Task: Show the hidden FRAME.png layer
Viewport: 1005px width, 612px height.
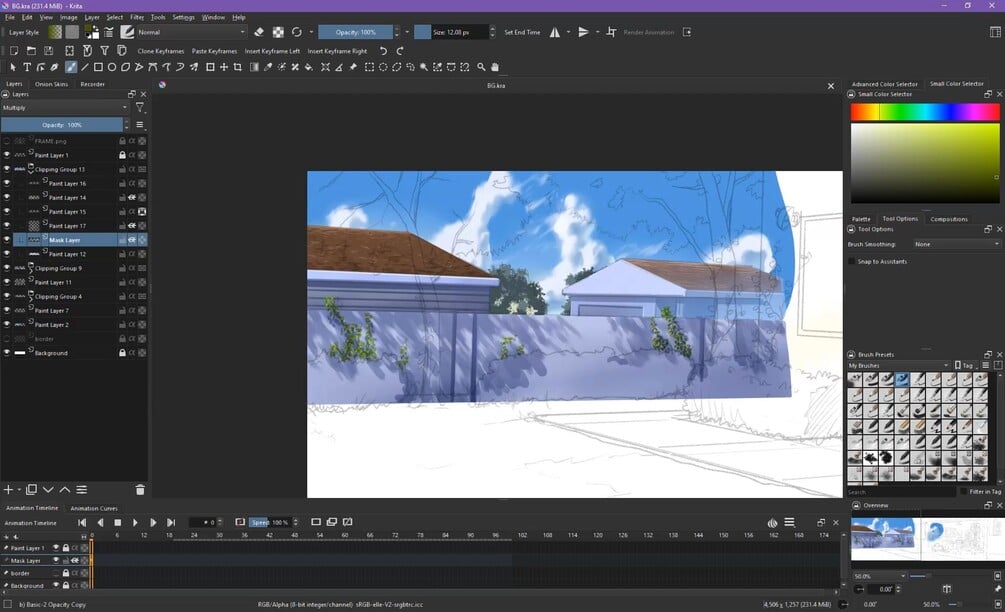Action: coord(7,141)
